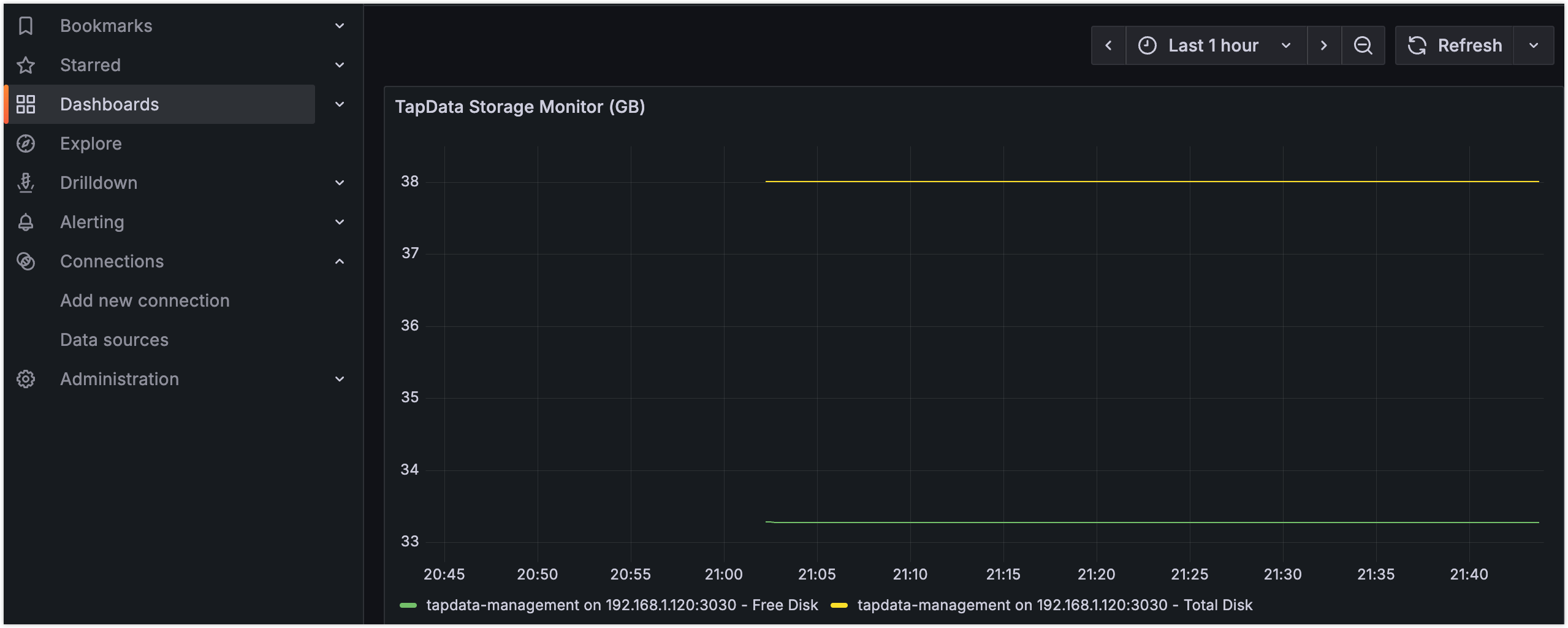Open Explore via its compass icon
1568x628 pixels.
(x=26, y=143)
